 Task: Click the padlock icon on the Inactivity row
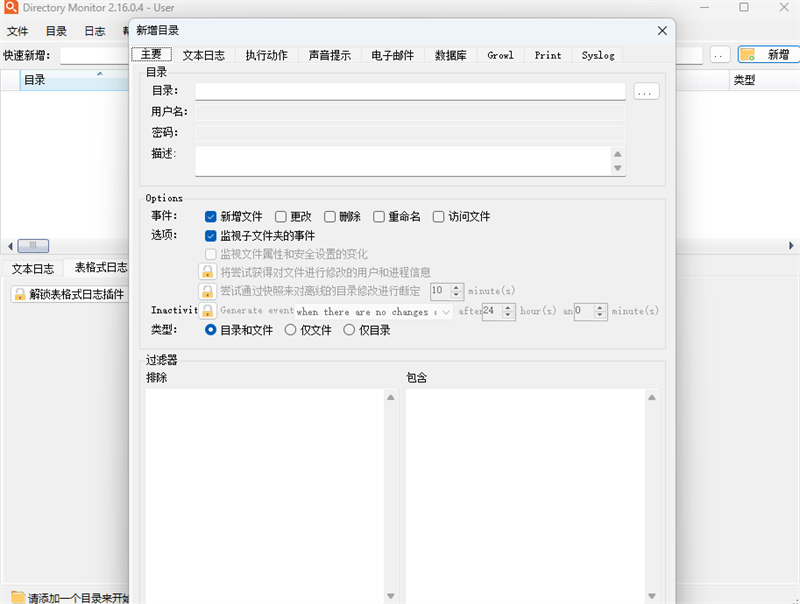pos(207,311)
